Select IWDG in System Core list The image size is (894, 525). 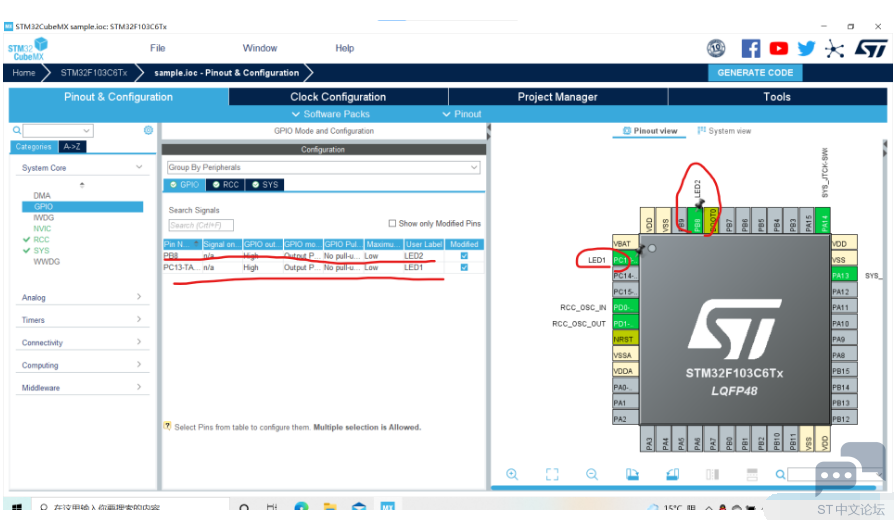pos(43,218)
